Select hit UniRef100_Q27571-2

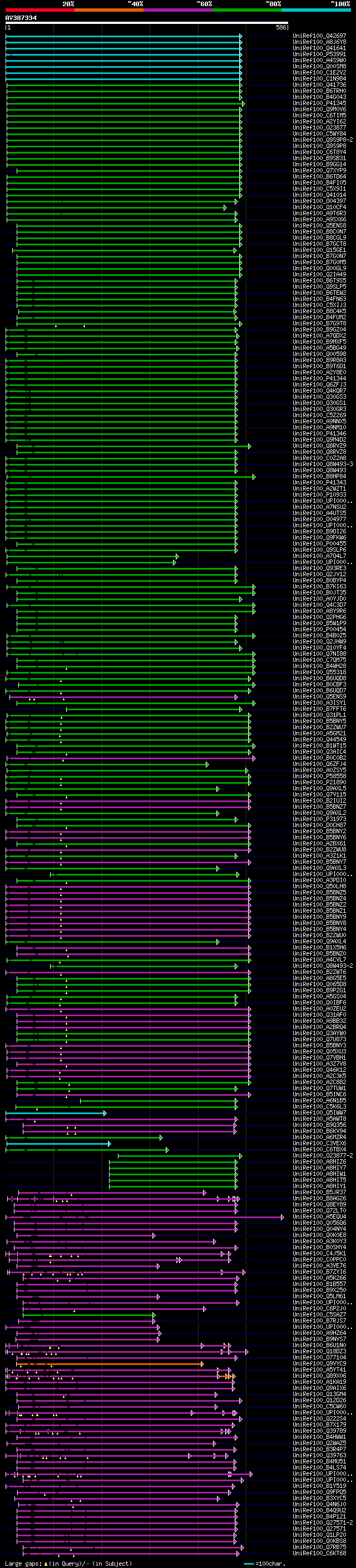323,1522
